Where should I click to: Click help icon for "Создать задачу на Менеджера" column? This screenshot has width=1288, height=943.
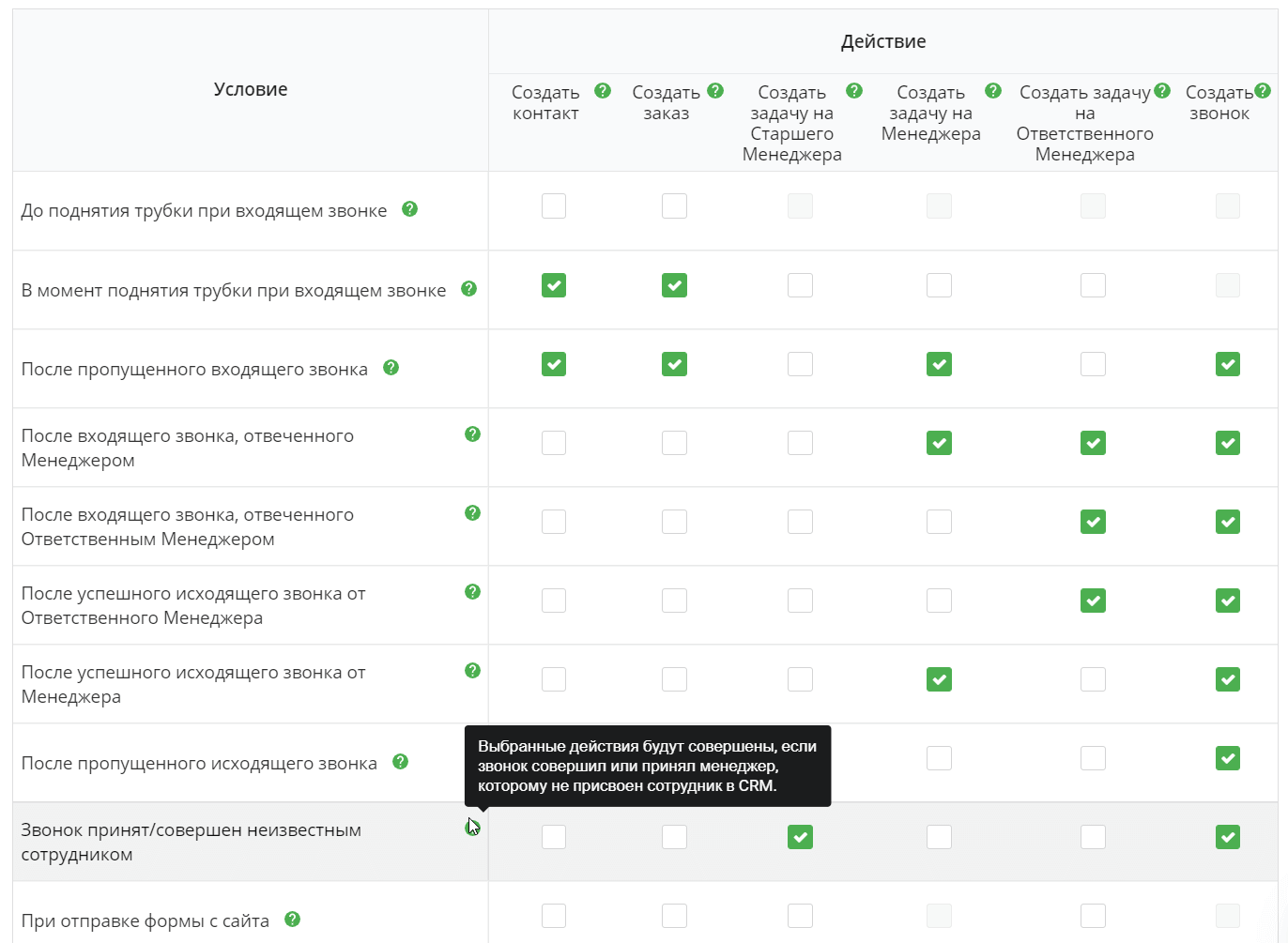pos(993,91)
